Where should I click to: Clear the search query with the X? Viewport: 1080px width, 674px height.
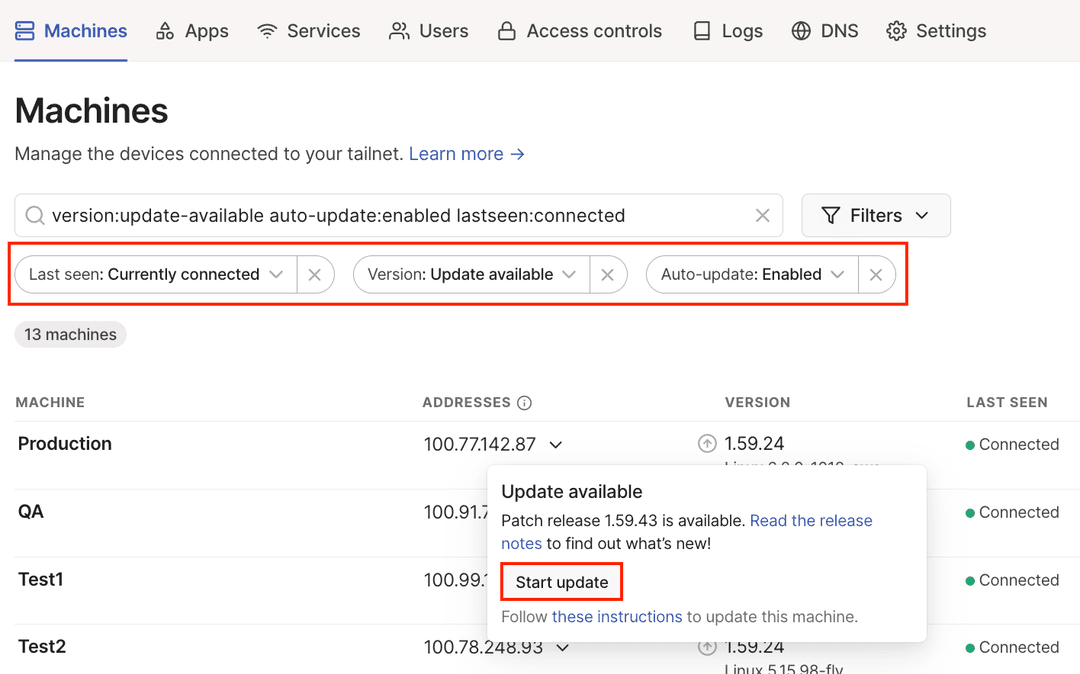(x=762, y=215)
